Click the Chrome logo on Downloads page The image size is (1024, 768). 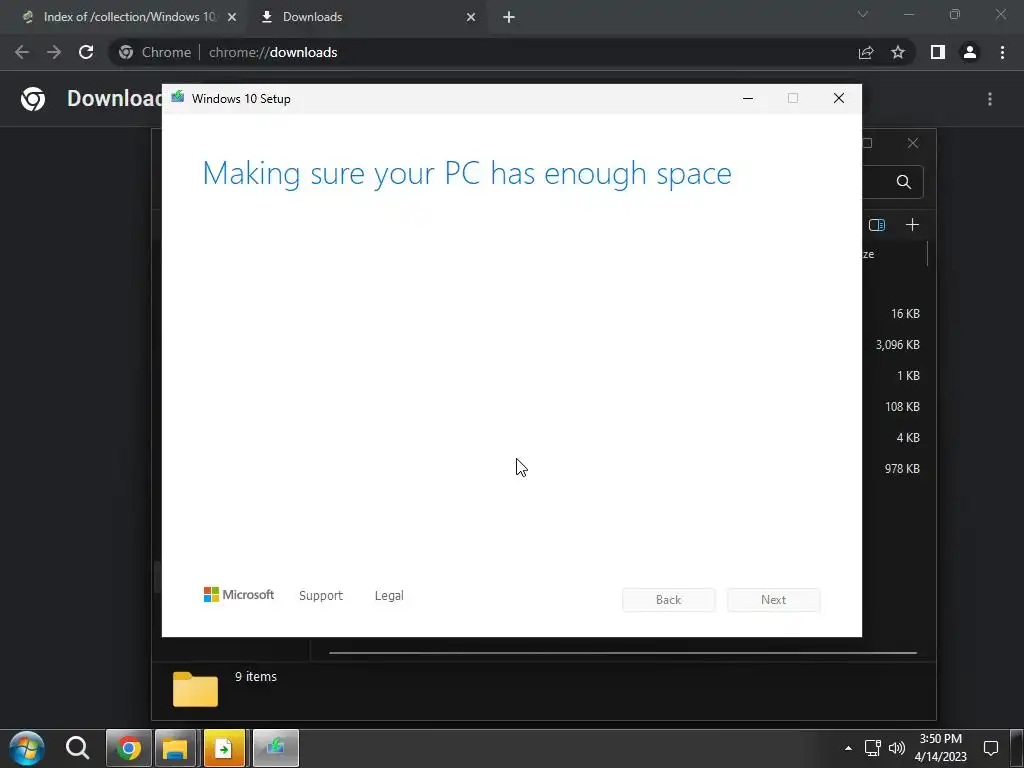pyautogui.click(x=33, y=99)
